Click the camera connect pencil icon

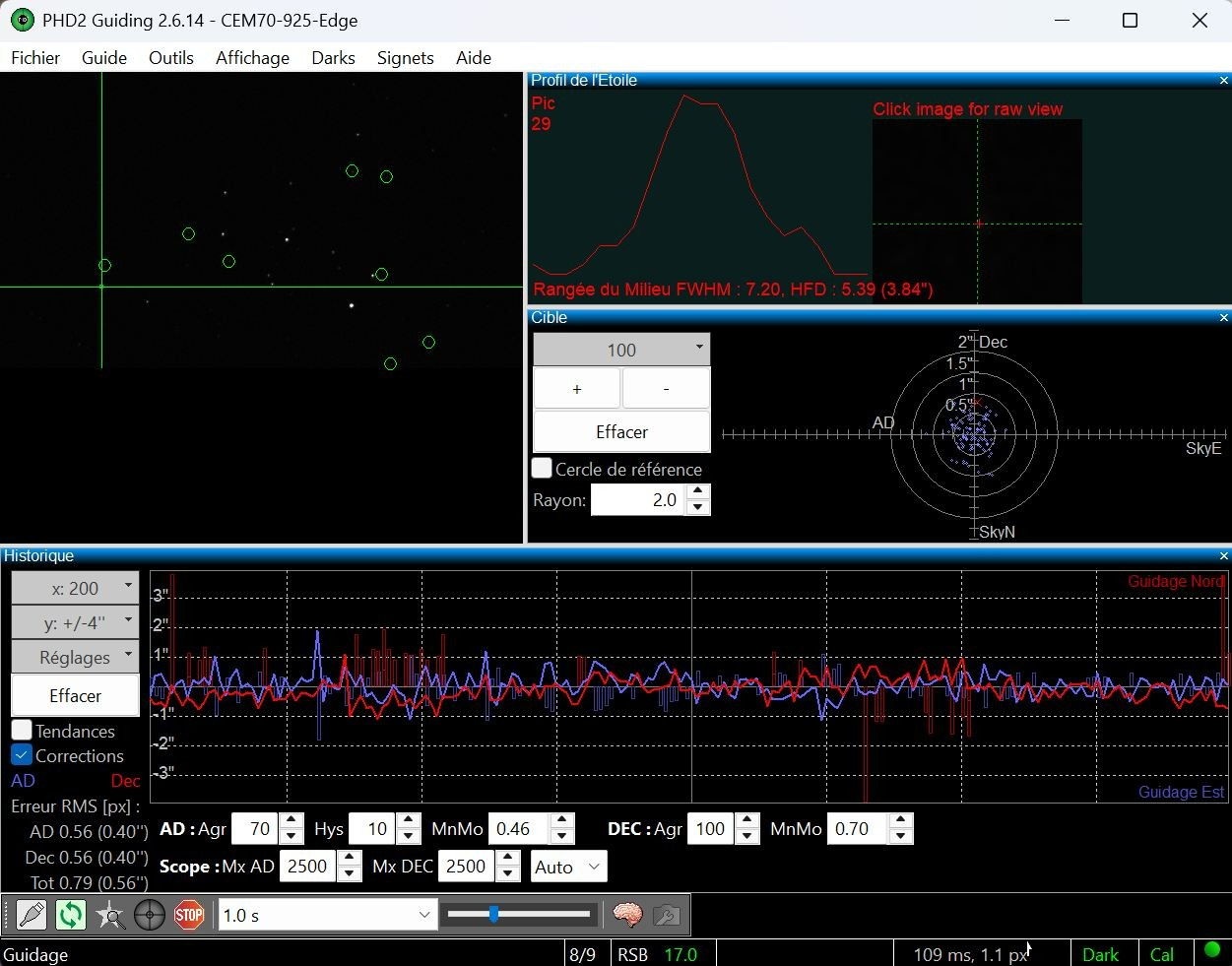tap(32, 915)
